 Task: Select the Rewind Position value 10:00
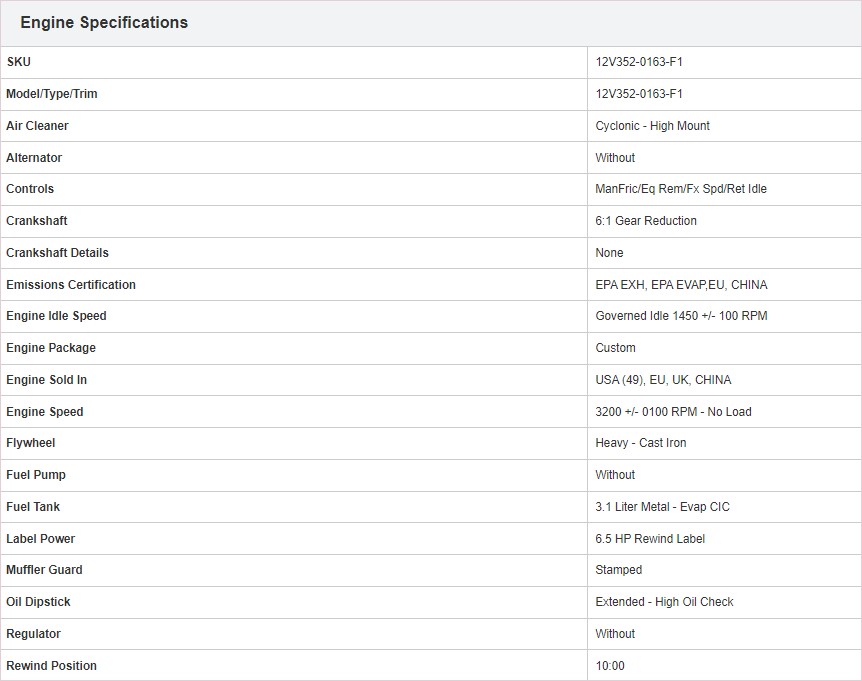(x=610, y=666)
